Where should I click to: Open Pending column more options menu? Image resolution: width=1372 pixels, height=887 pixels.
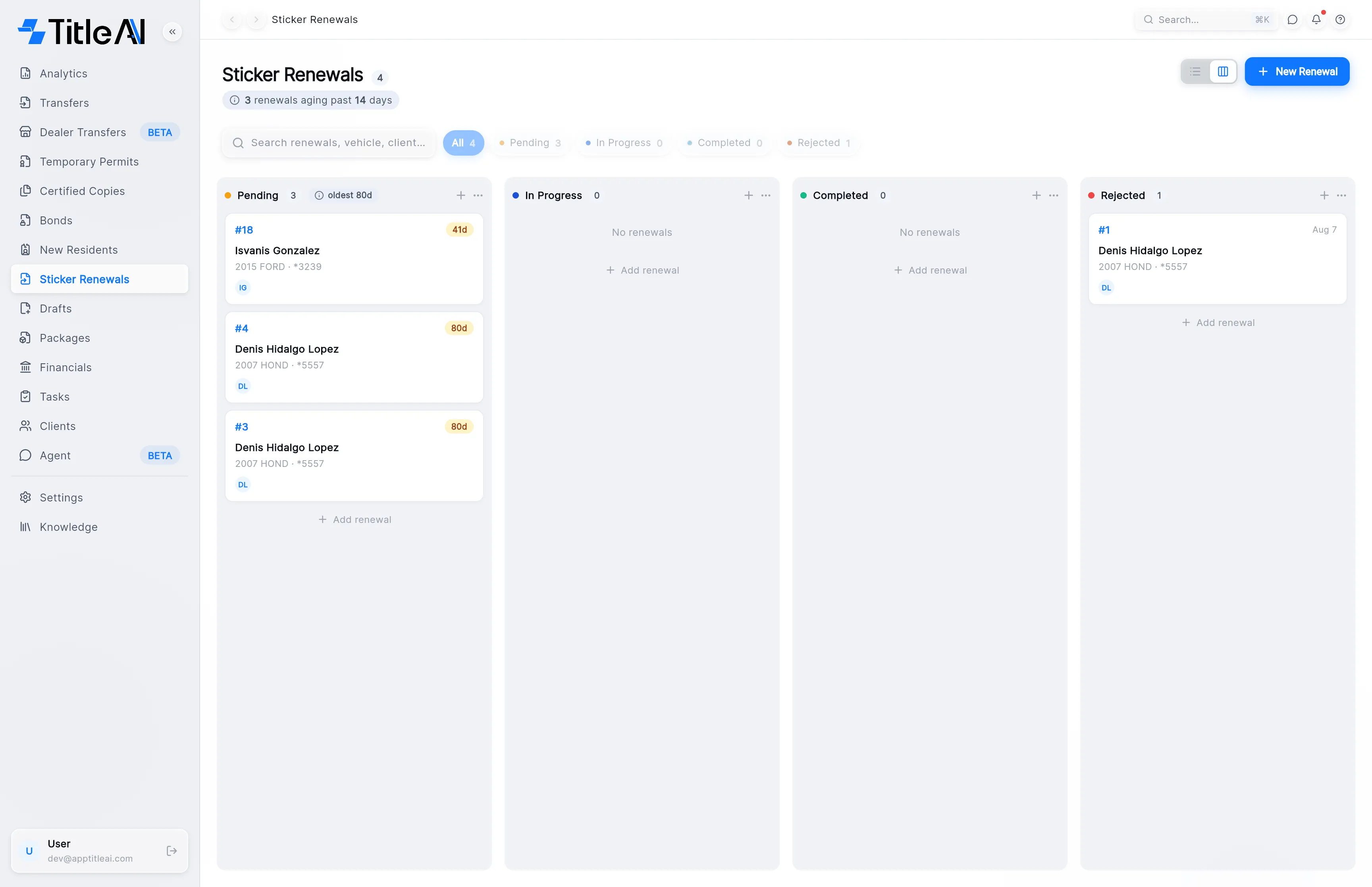tap(478, 195)
